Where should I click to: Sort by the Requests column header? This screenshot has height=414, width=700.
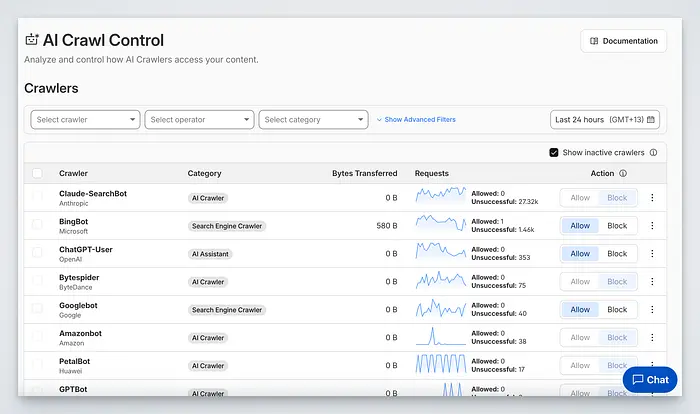(x=432, y=173)
